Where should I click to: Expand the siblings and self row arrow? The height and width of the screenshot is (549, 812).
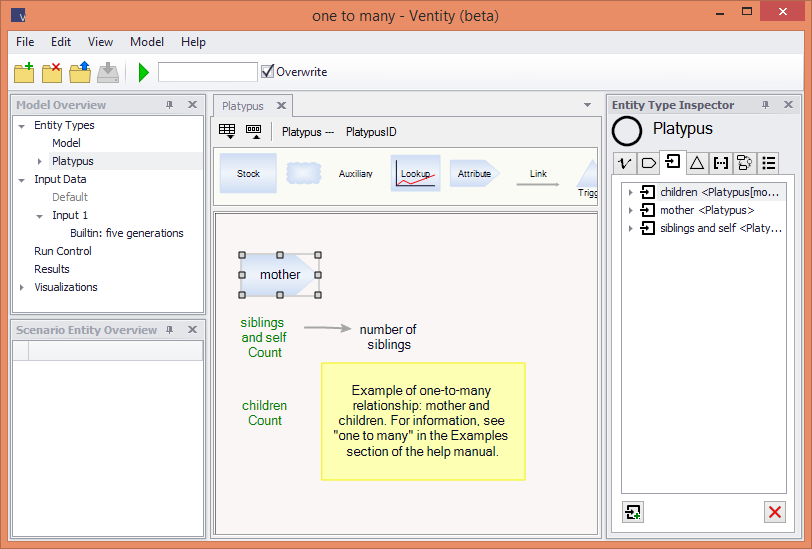[x=630, y=228]
